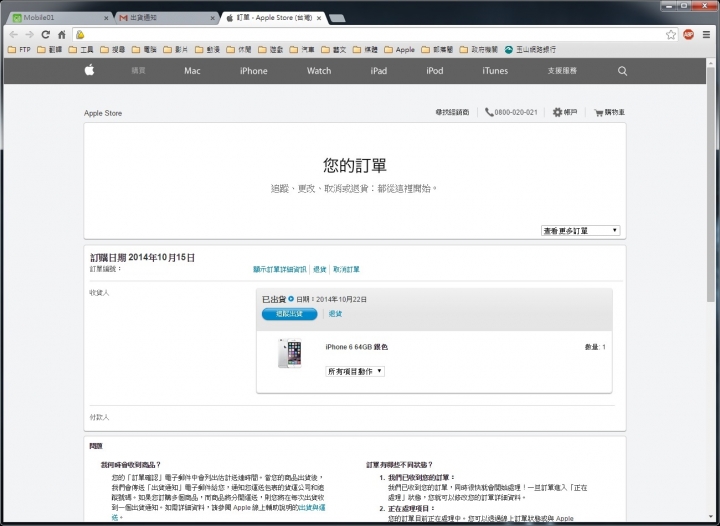Select the Apple Store 訂單 tab
720x526 pixels.
[274, 18]
